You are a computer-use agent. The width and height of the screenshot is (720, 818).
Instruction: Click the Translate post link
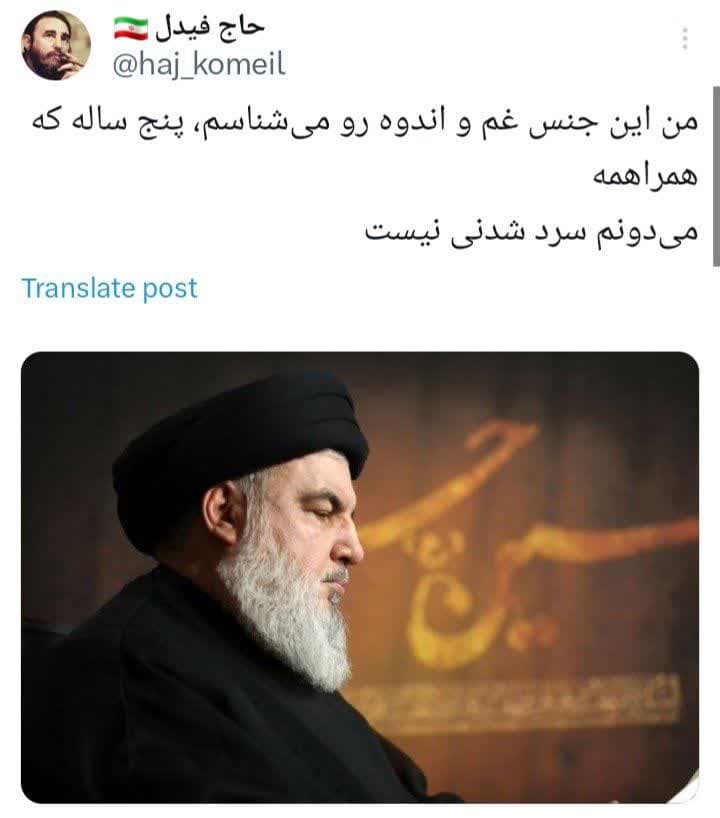pos(110,288)
